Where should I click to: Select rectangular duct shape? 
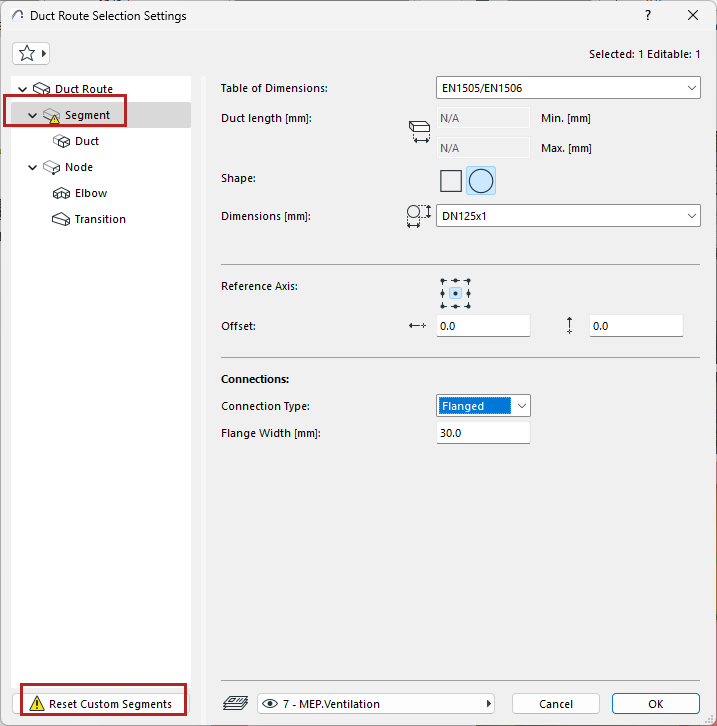pyautogui.click(x=451, y=181)
